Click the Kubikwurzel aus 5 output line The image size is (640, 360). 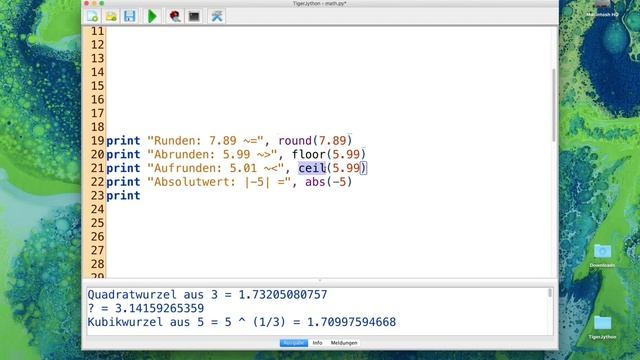pos(242,322)
